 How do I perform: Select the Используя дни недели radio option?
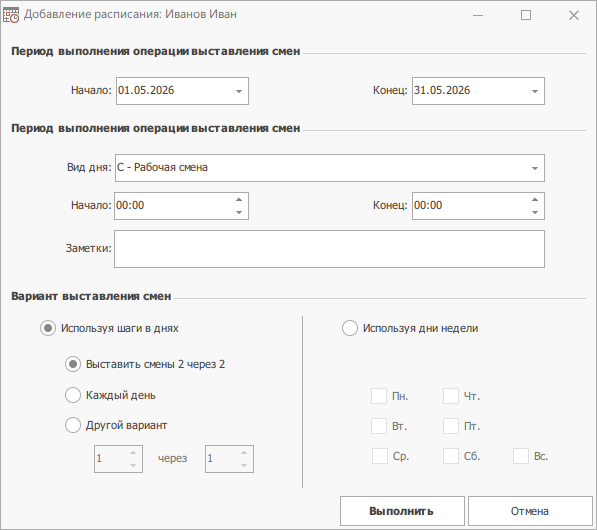point(350,328)
